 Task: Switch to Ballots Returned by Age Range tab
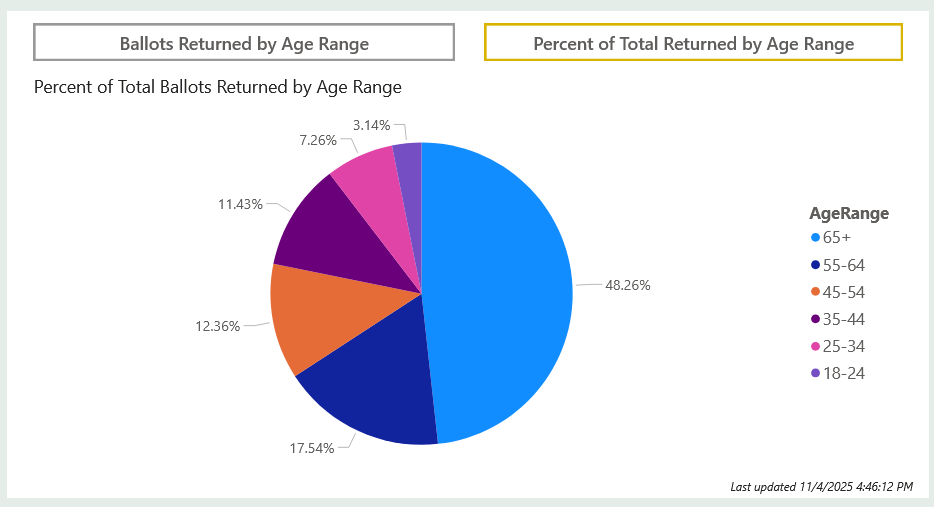(x=244, y=43)
